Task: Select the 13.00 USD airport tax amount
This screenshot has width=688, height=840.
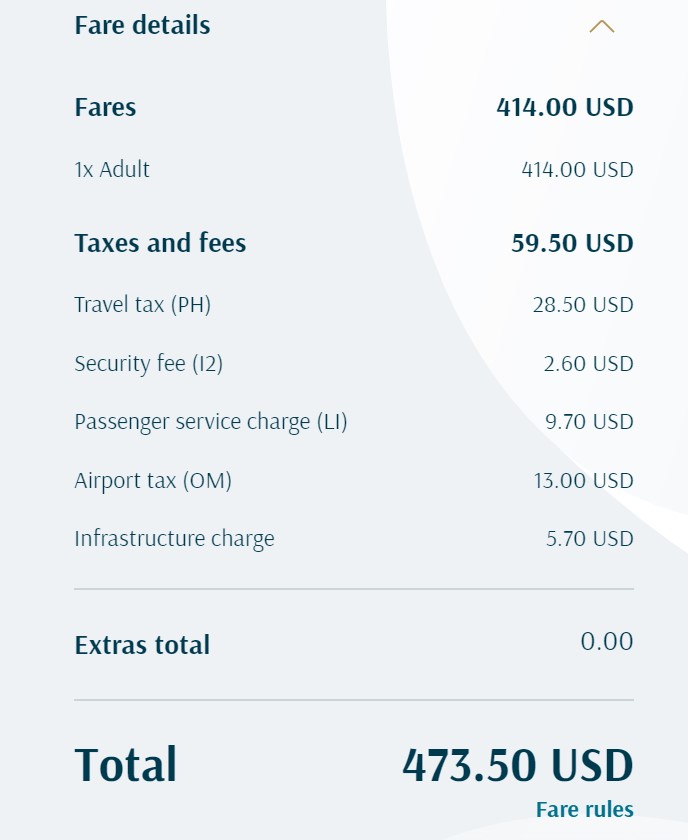Action: coord(583,480)
